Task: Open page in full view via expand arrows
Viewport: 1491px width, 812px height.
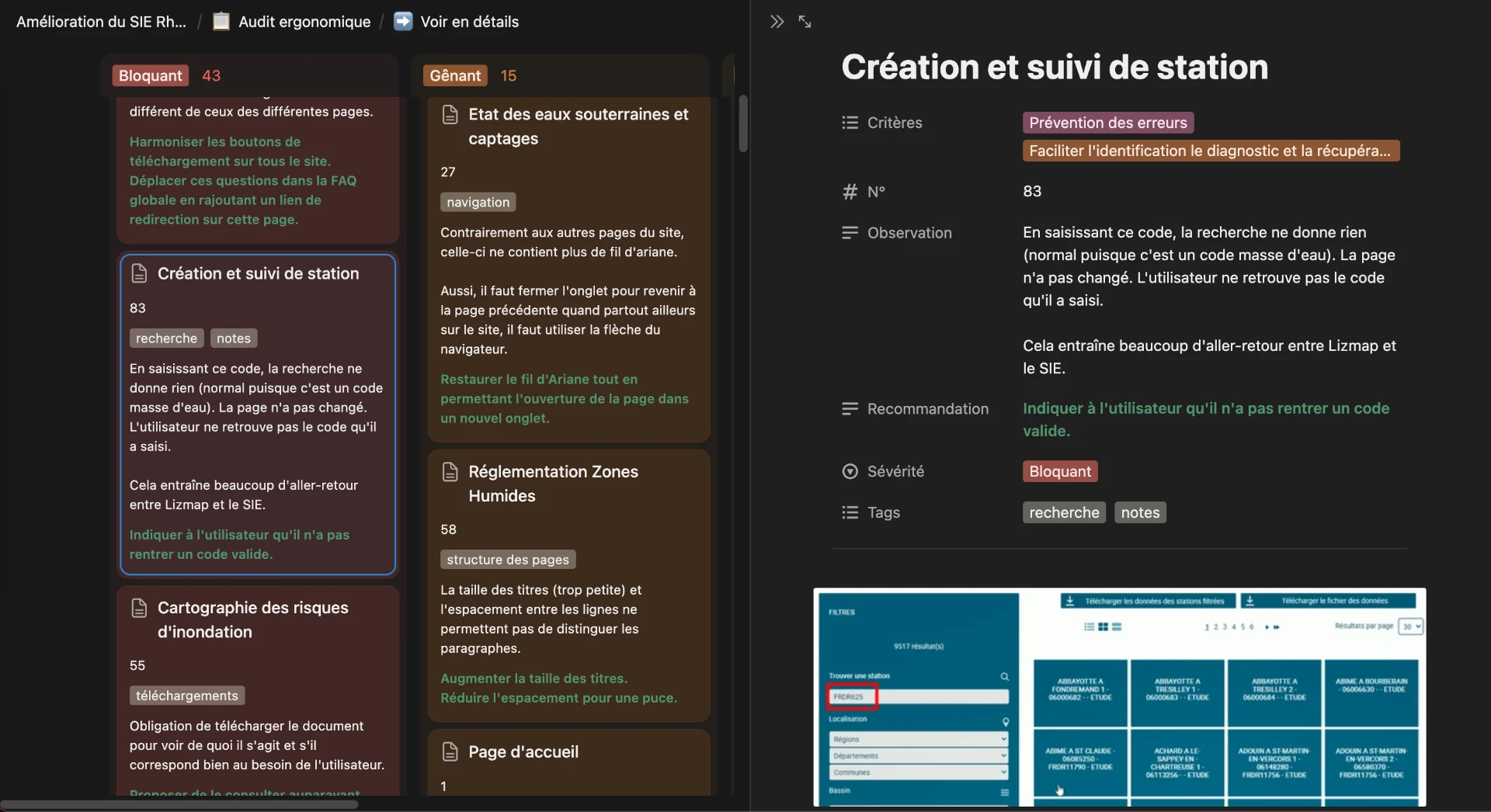Action: (x=805, y=22)
